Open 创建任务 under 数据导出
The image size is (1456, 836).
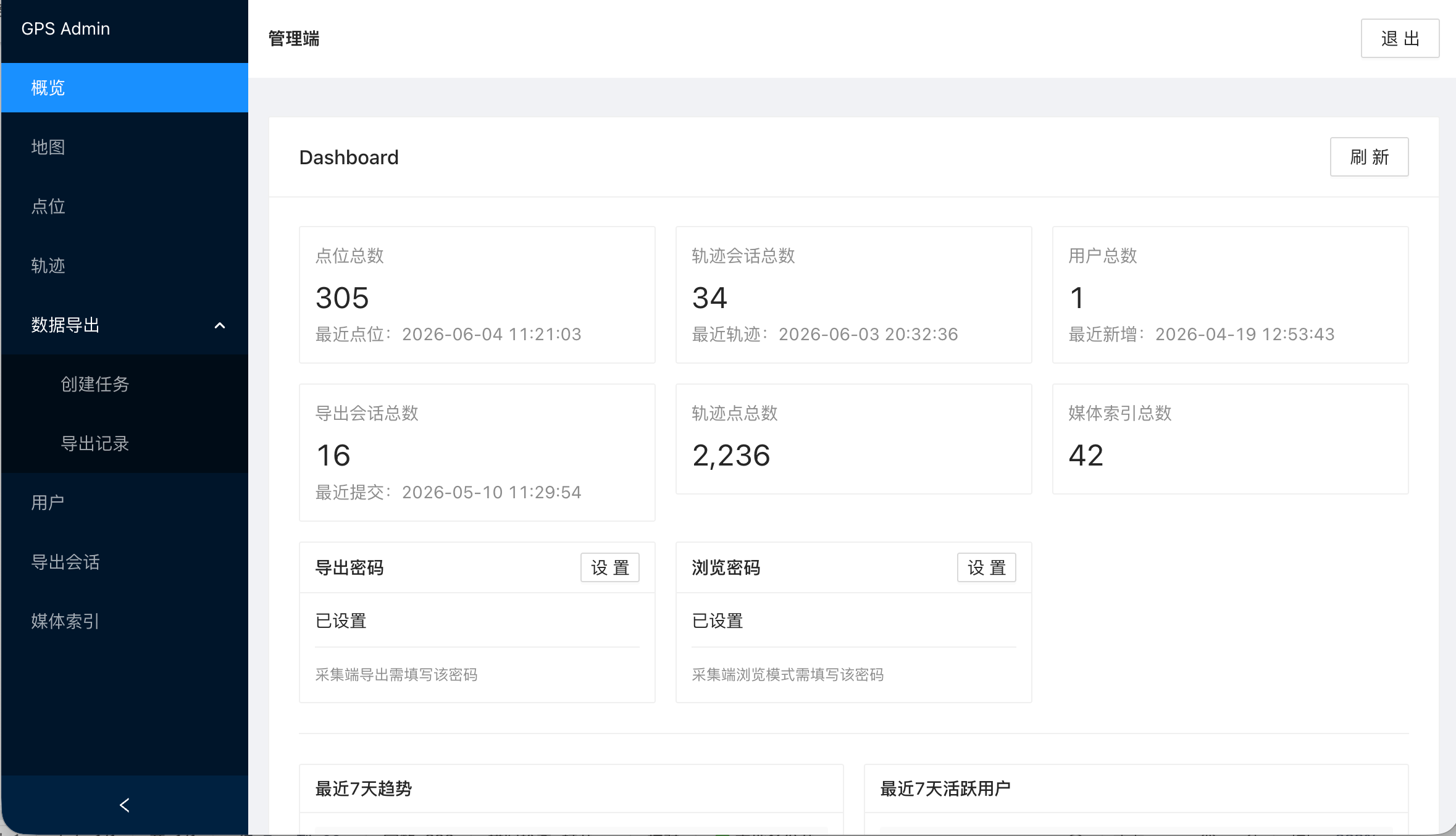tap(124, 384)
